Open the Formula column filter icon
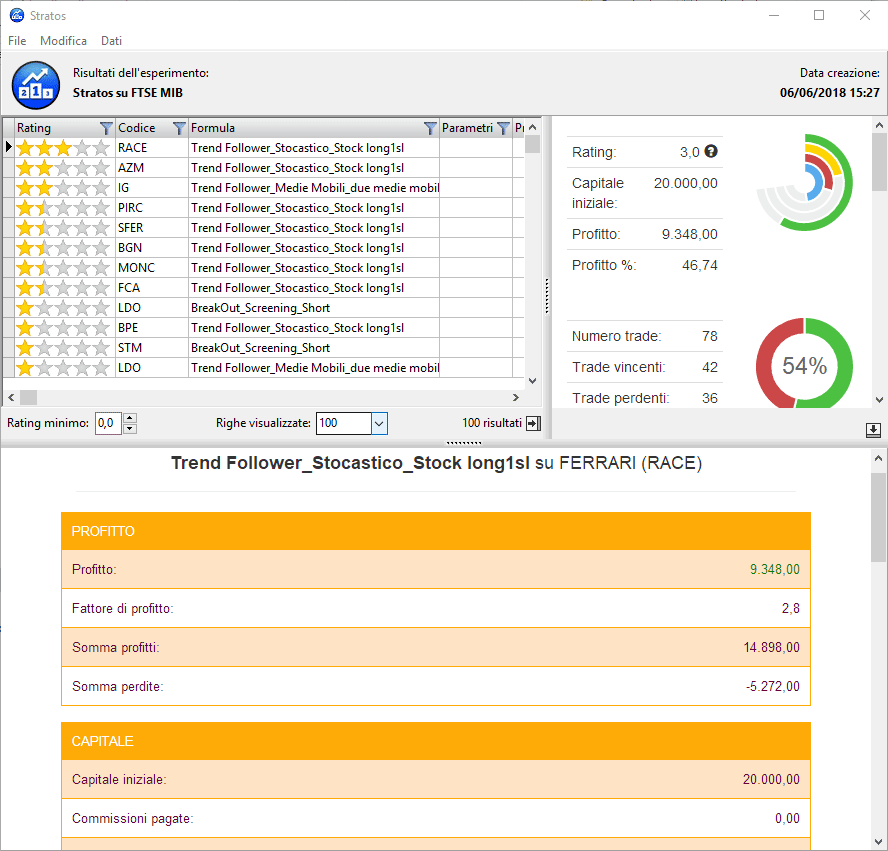This screenshot has width=888, height=851. (x=430, y=129)
